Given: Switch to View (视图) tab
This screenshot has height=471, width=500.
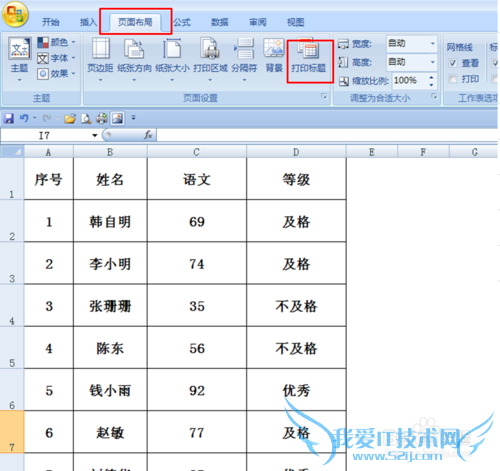Looking at the screenshot, I should click(295, 22).
